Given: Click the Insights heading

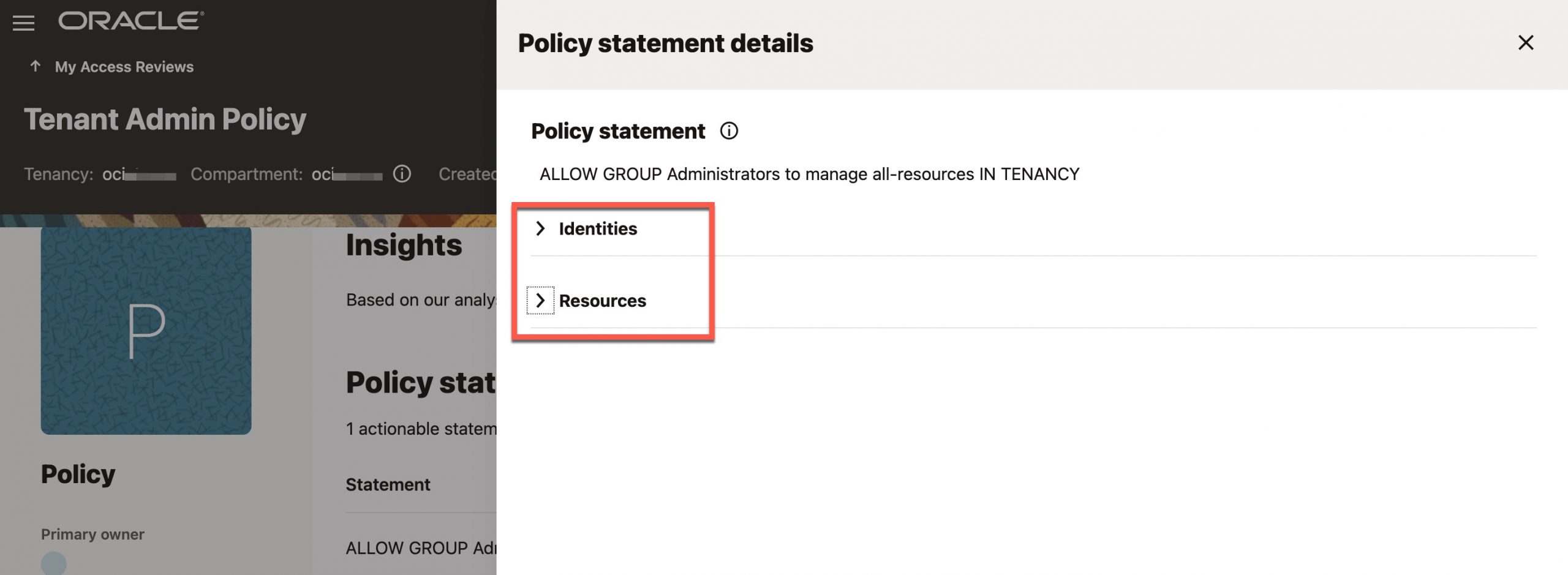Looking at the screenshot, I should click(404, 245).
